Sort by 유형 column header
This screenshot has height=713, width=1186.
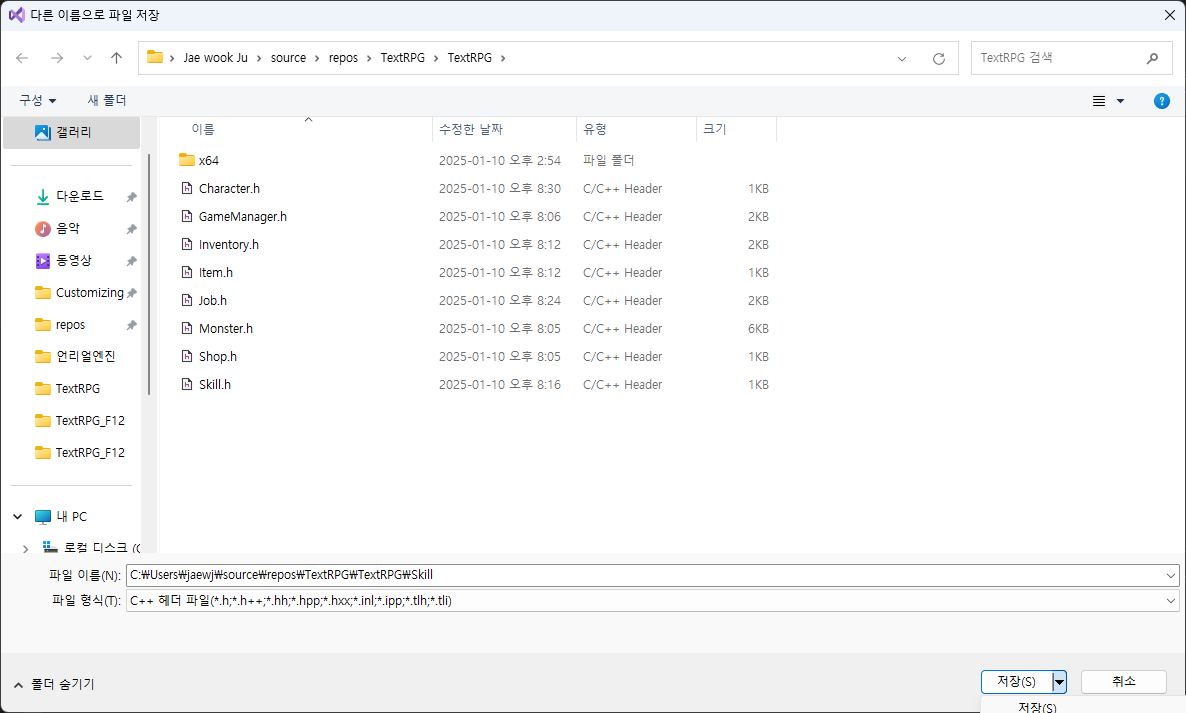pos(595,129)
